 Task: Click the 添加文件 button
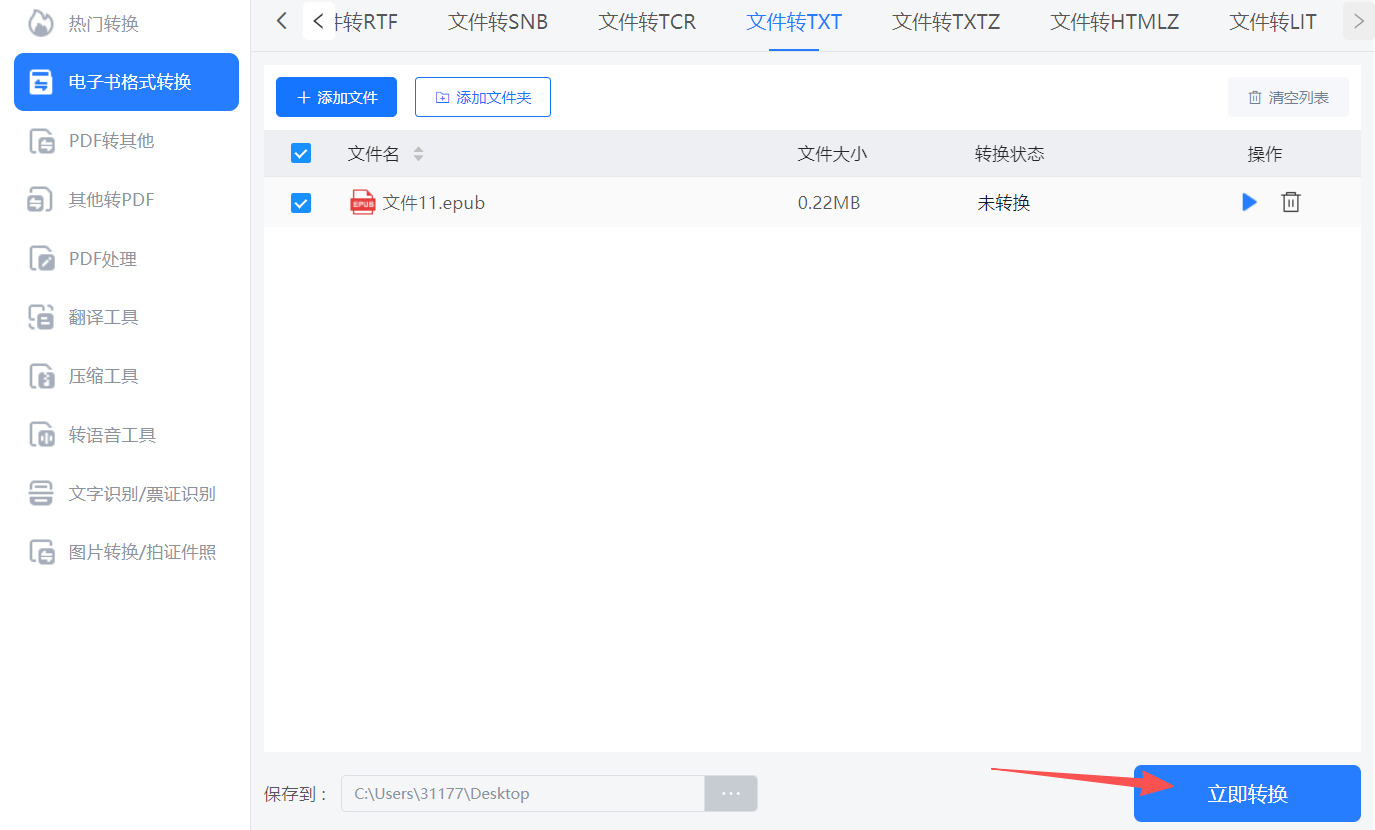click(x=336, y=97)
